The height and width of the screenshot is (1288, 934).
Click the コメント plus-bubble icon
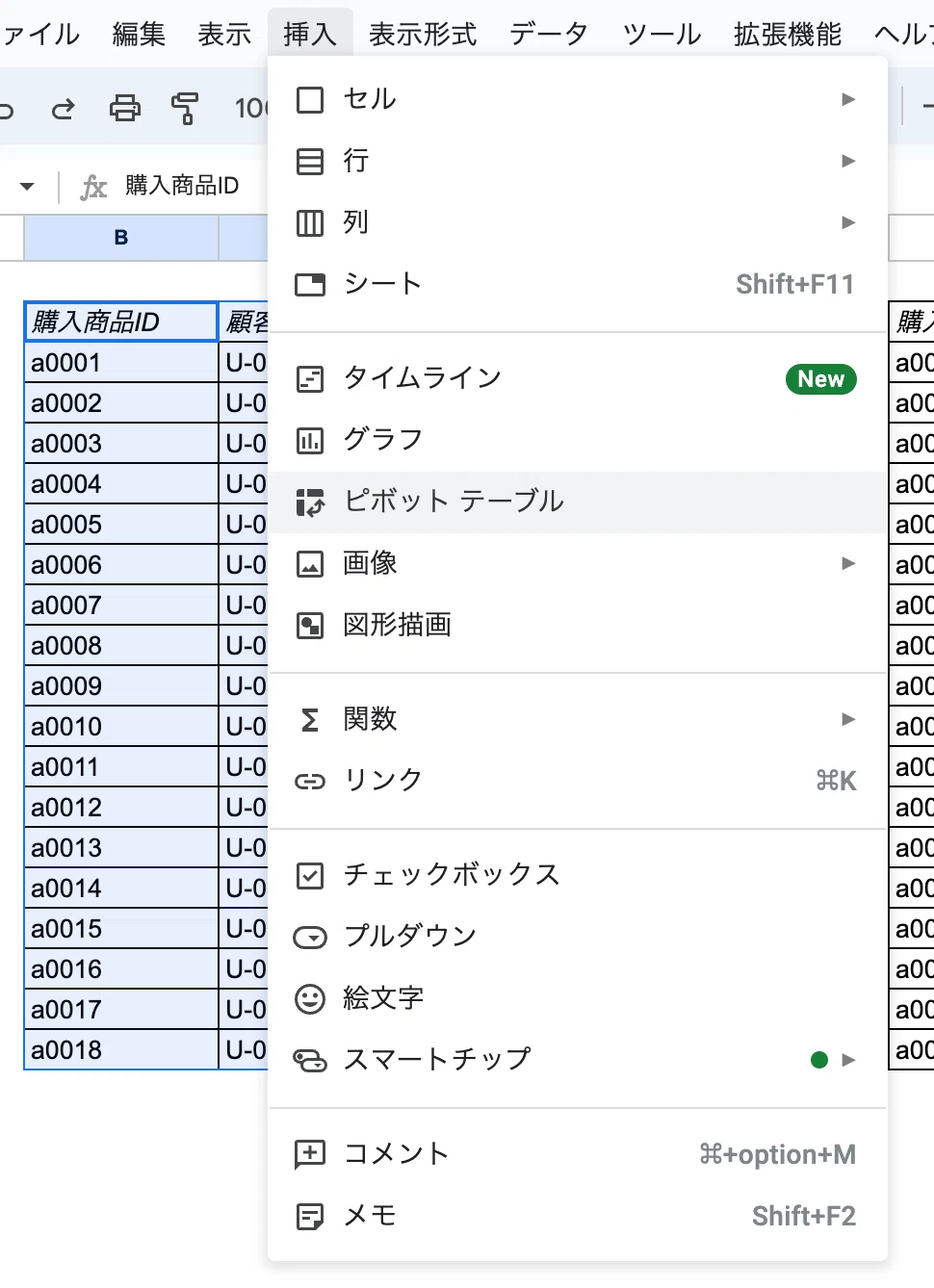tap(310, 1154)
